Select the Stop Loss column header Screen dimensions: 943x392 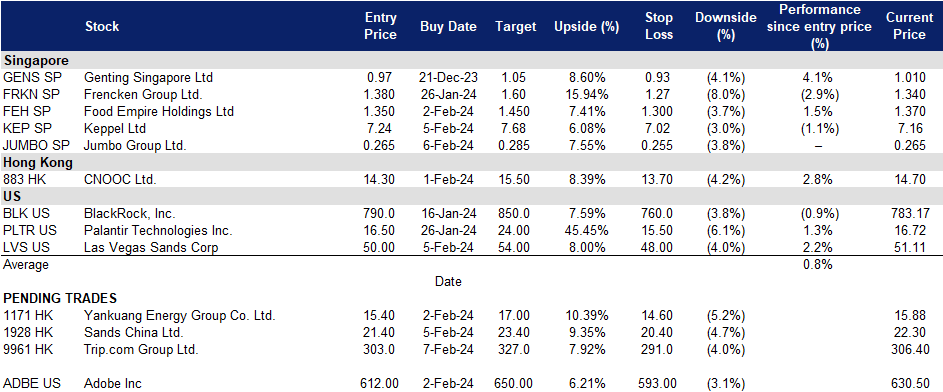pos(658,26)
